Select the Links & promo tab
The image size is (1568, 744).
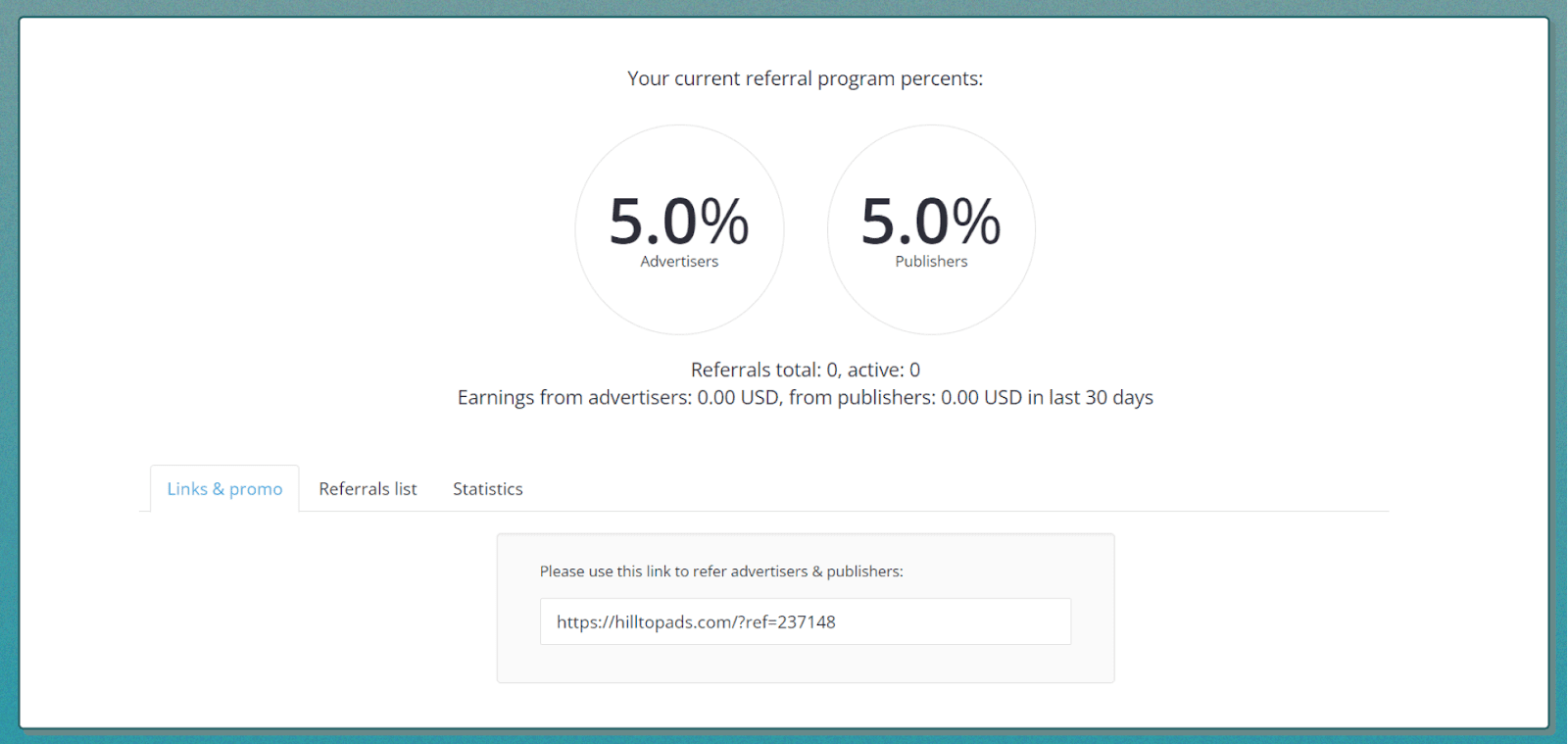click(x=224, y=488)
